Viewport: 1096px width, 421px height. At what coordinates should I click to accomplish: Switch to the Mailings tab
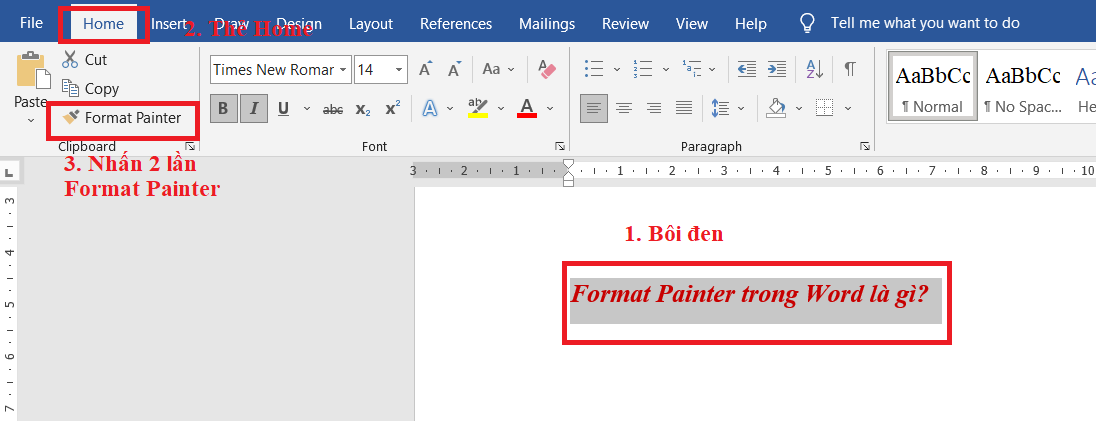coord(547,24)
